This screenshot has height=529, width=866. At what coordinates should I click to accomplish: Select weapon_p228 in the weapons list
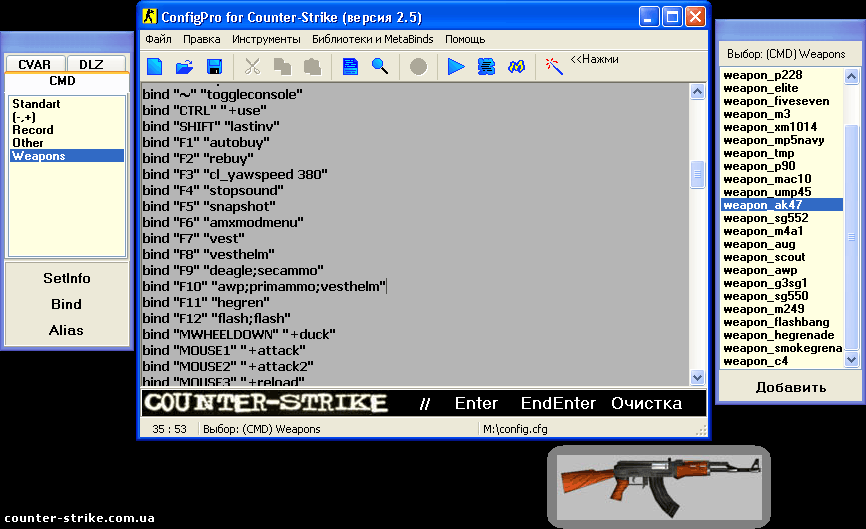point(781,75)
